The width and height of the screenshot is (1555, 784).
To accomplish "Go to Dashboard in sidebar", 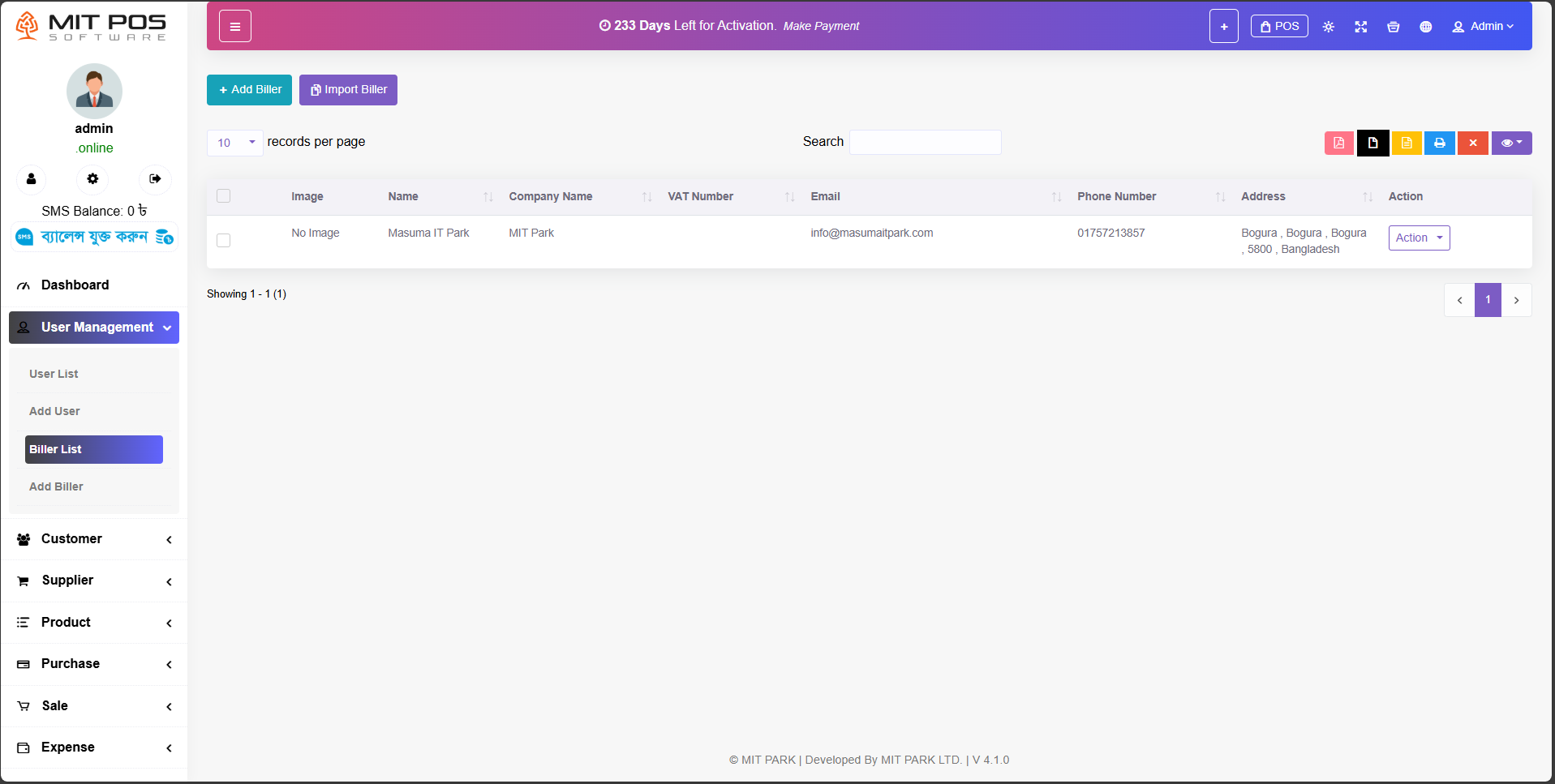I will 75,285.
